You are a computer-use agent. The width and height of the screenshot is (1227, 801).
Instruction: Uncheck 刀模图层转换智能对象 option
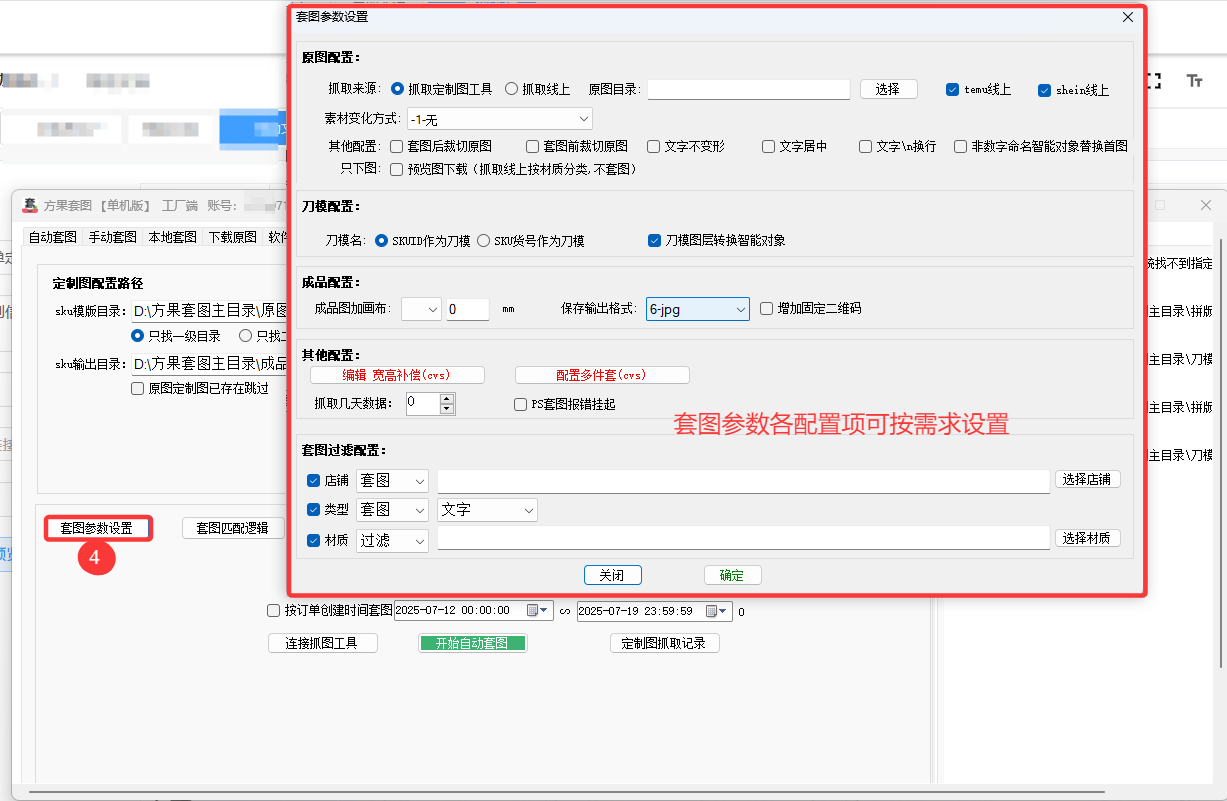click(654, 240)
